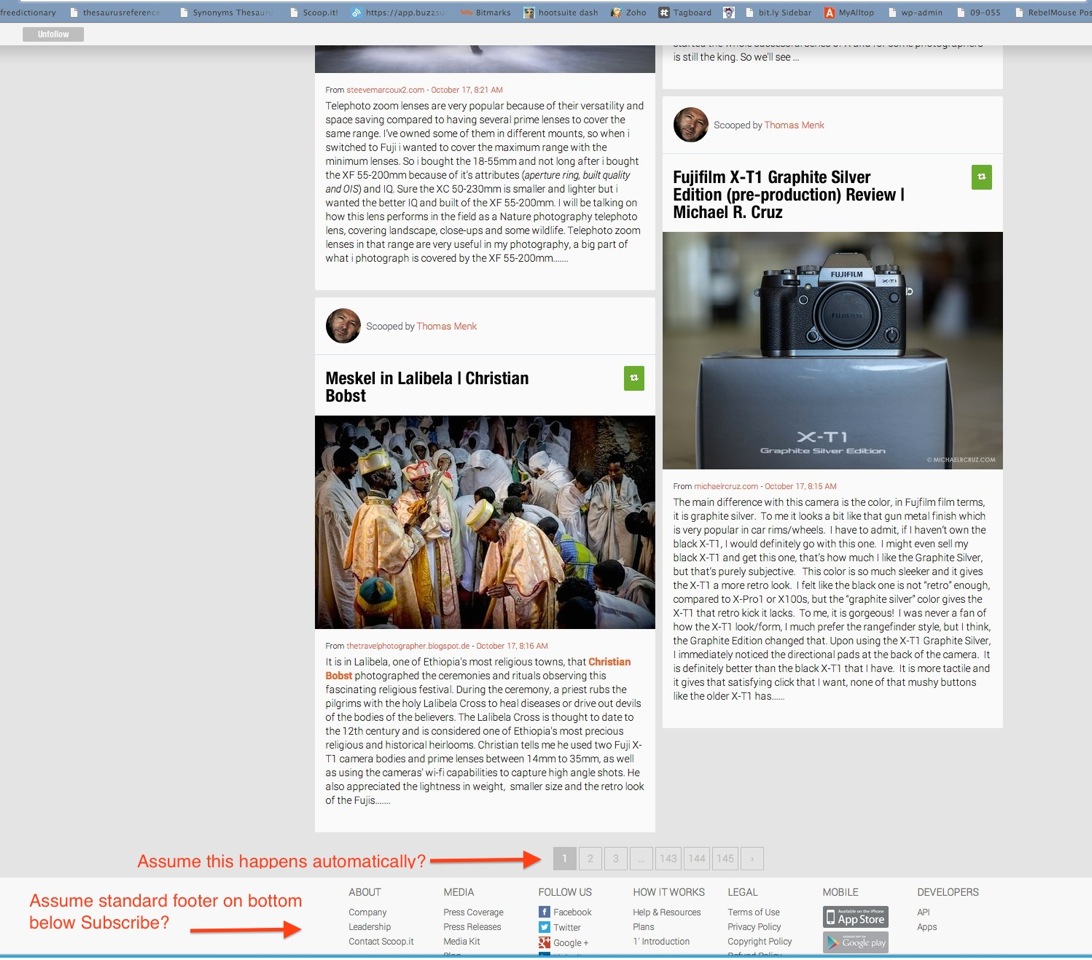
Task: Open the Google + icon in footer
Action: 544,943
